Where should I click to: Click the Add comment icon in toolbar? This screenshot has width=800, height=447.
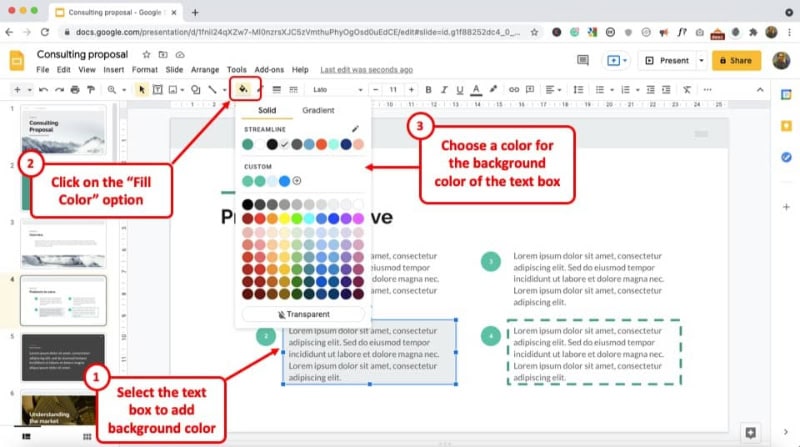[530, 90]
